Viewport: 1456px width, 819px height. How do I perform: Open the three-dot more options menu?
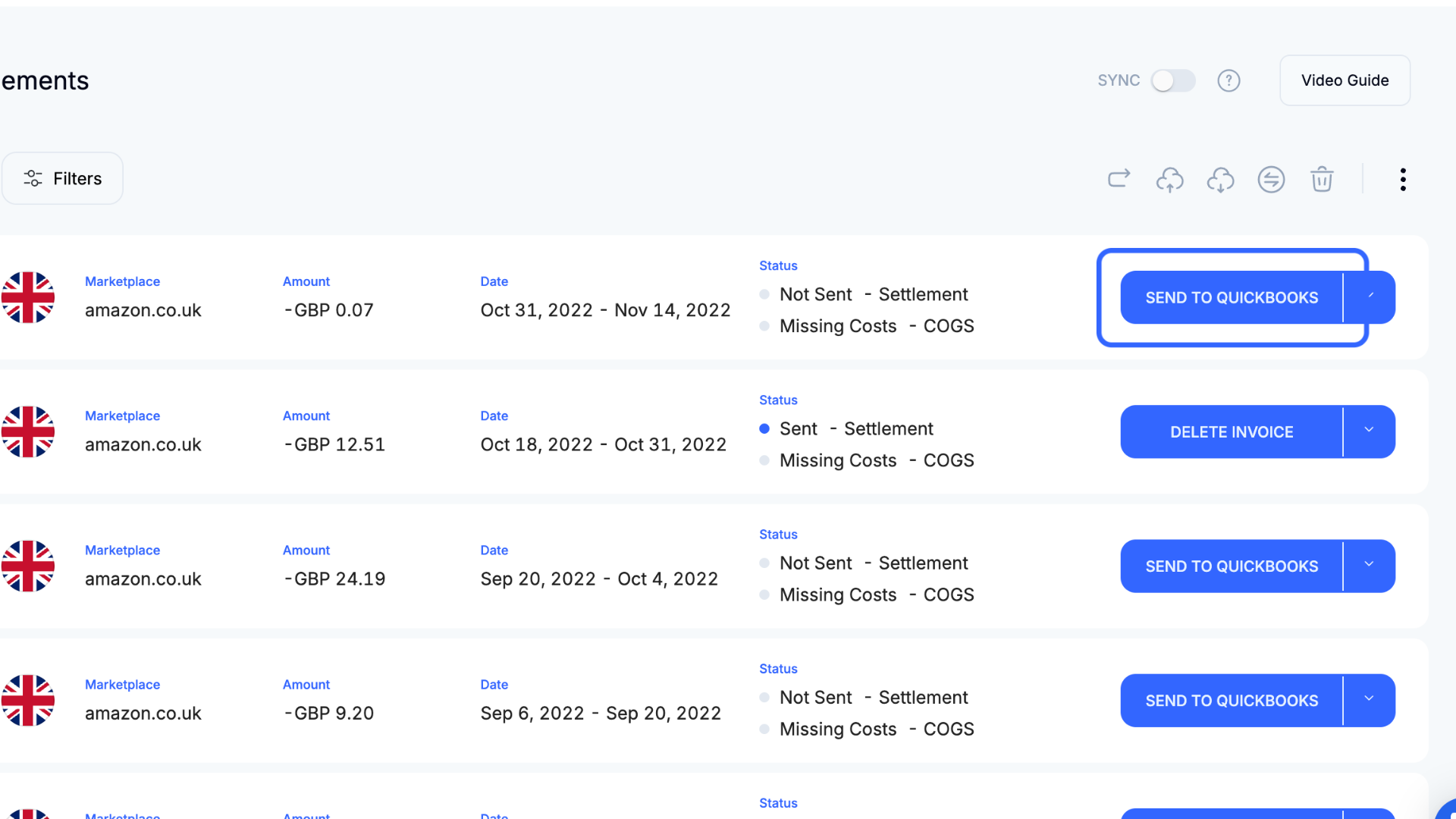click(1403, 180)
